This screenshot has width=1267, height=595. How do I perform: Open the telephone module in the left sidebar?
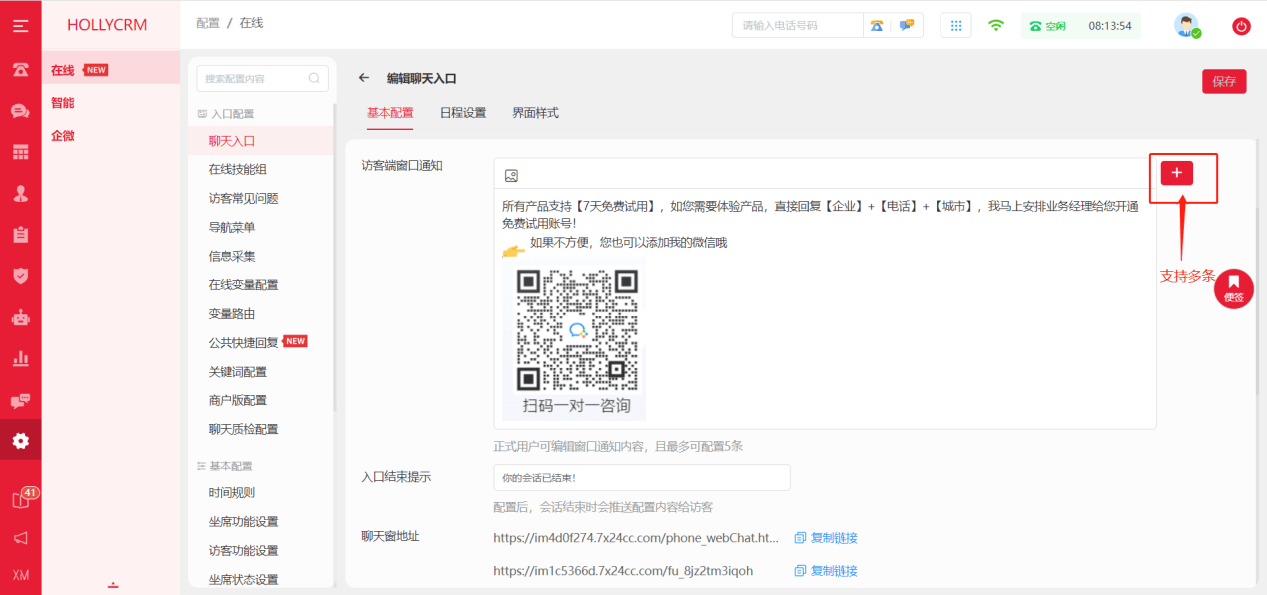click(20, 69)
